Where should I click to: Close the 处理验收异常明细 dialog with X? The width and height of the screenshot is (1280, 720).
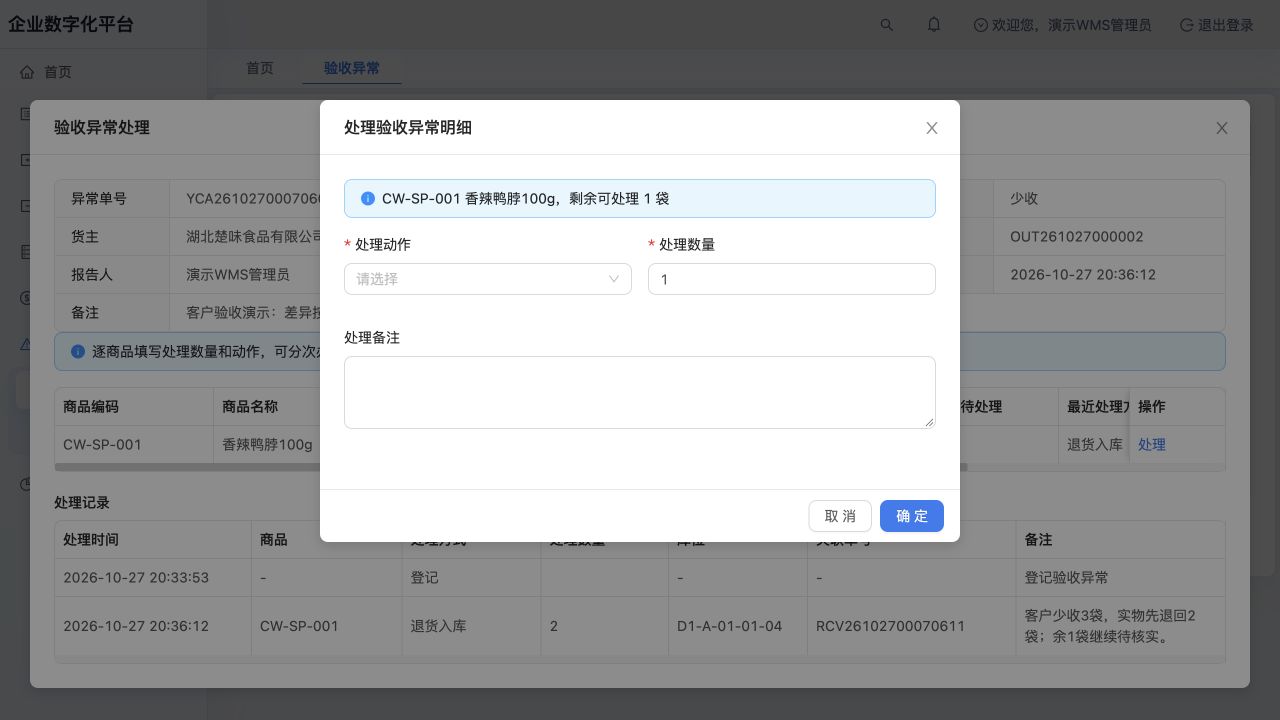(x=932, y=128)
